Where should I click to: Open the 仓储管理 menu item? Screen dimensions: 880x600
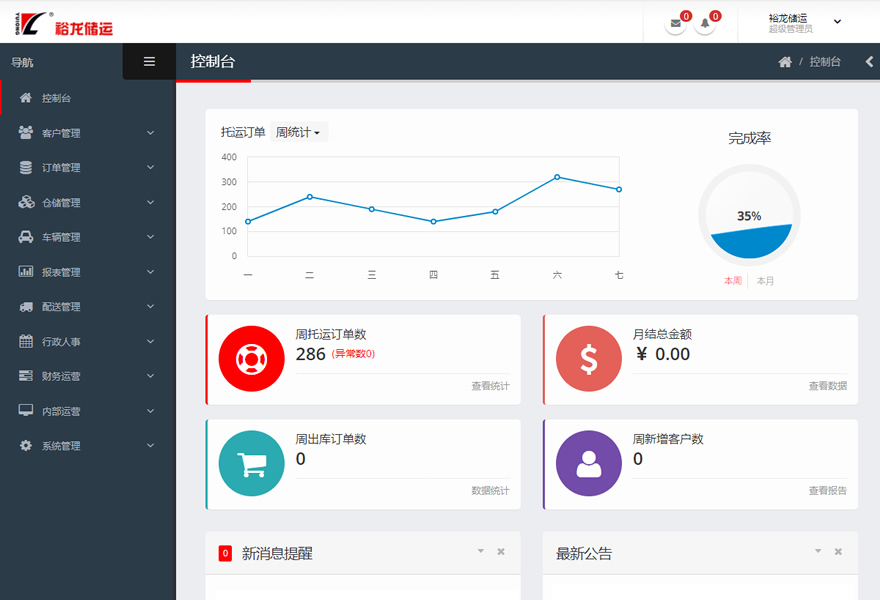[x=88, y=202]
